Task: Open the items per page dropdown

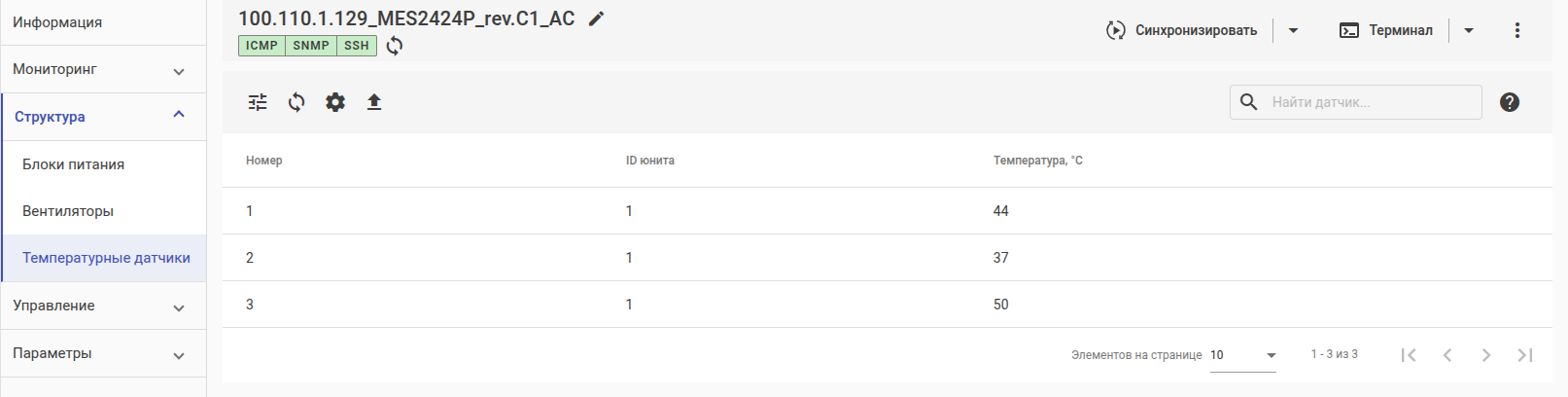Action: (1243, 355)
